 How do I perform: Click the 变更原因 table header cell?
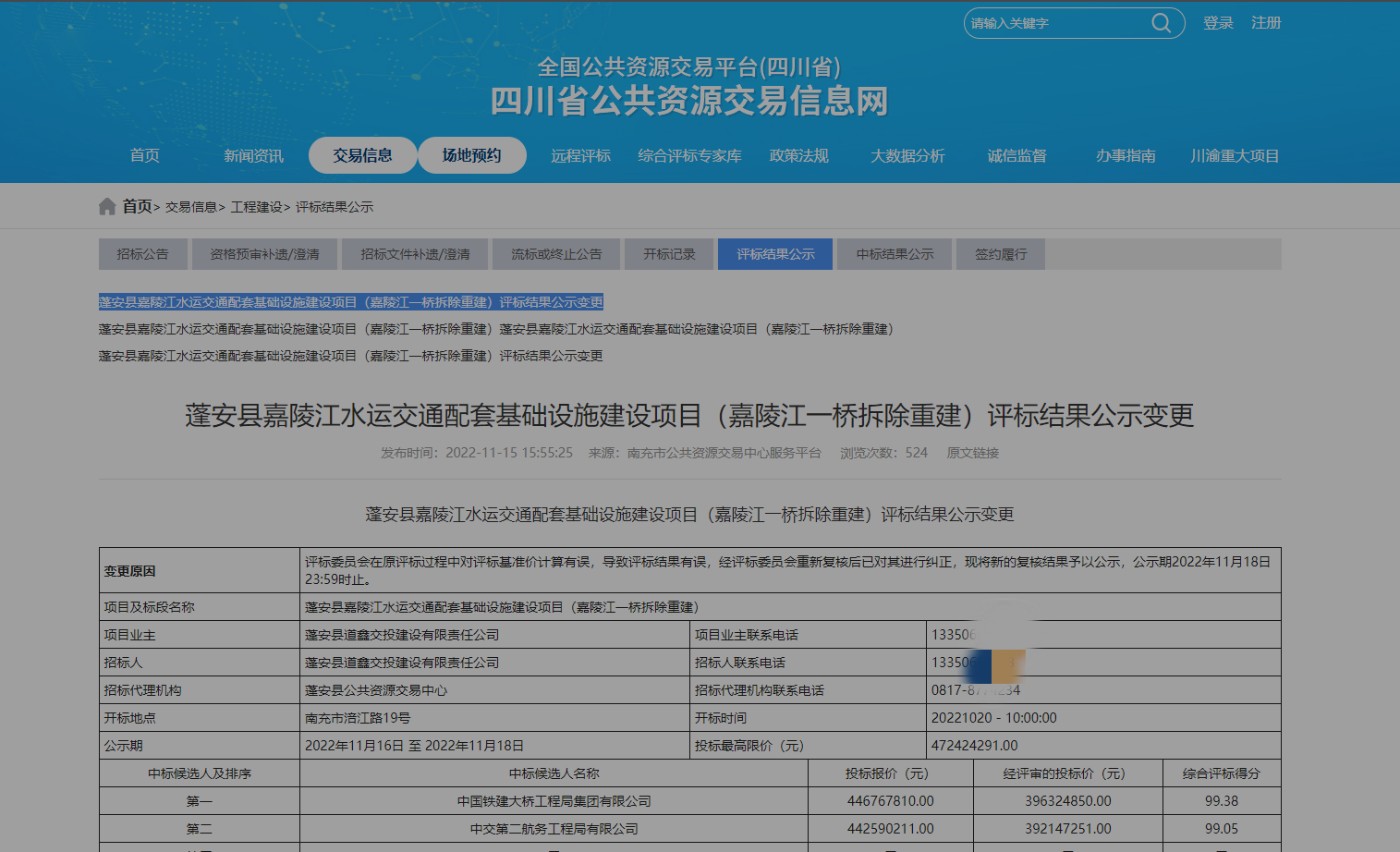[199, 571]
